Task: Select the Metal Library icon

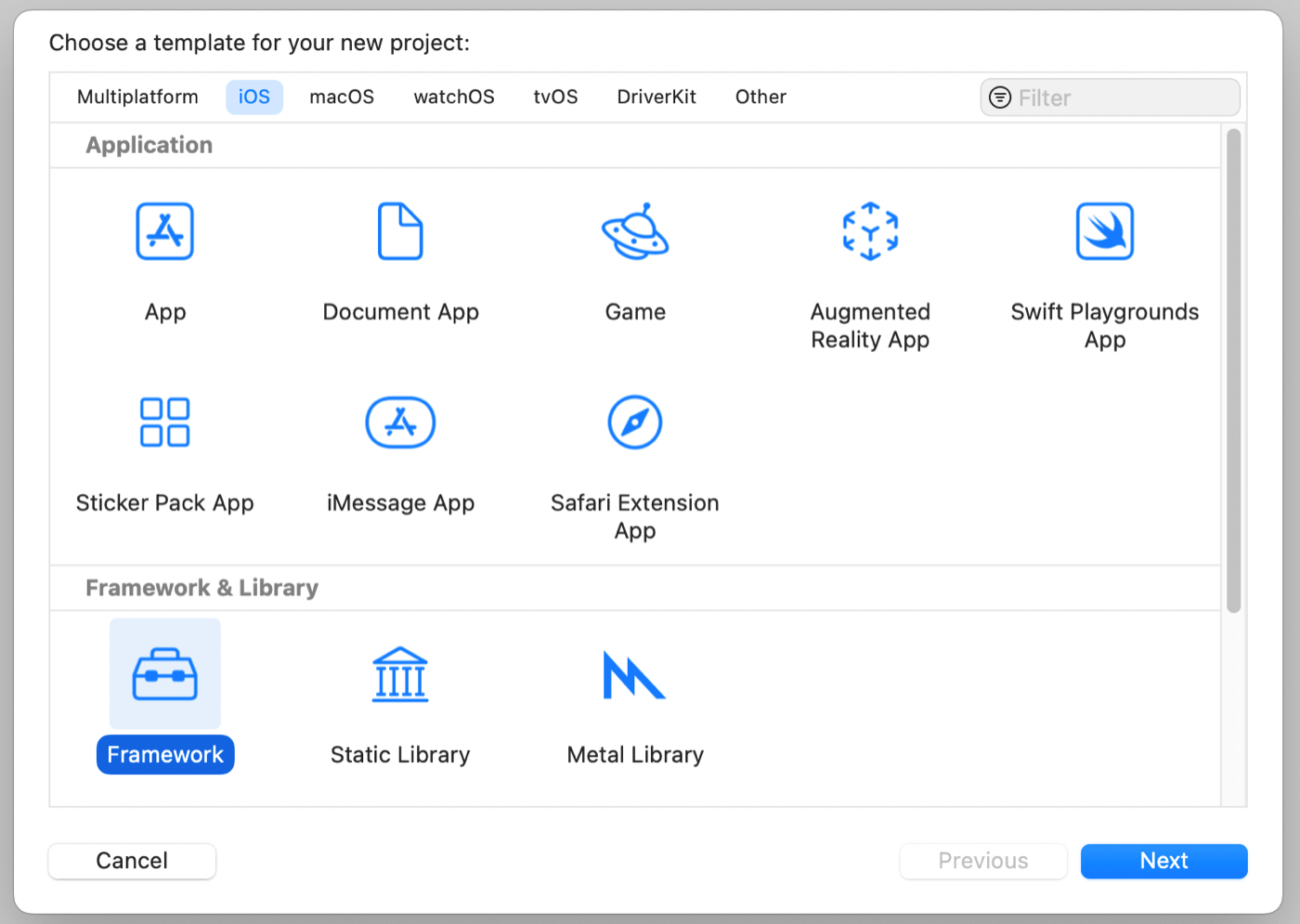Action: [x=635, y=674]
